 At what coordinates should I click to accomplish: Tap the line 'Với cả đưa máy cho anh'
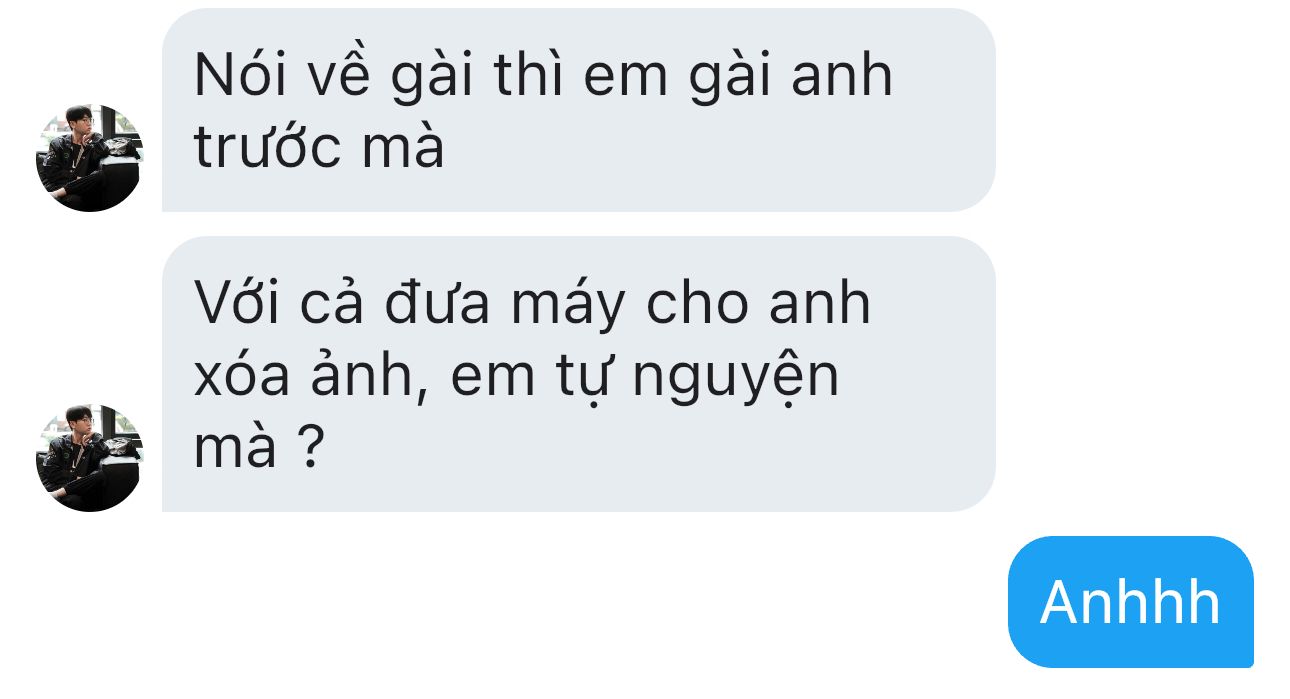[533, 303]
